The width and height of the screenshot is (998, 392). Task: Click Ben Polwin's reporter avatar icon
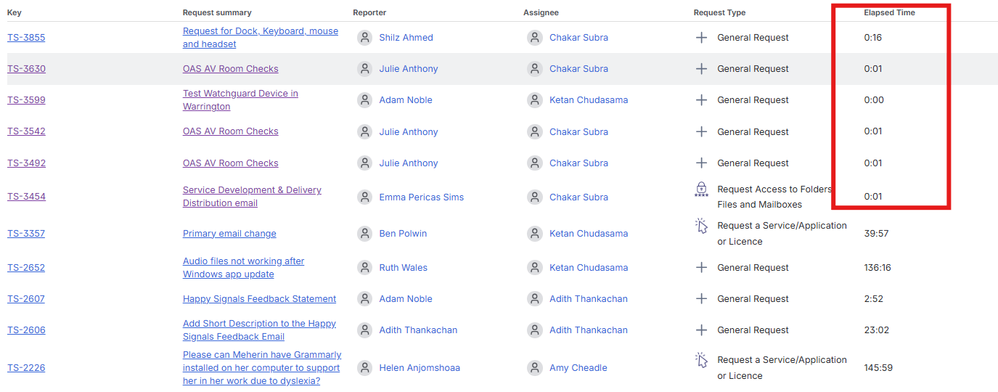coord(365,234)
